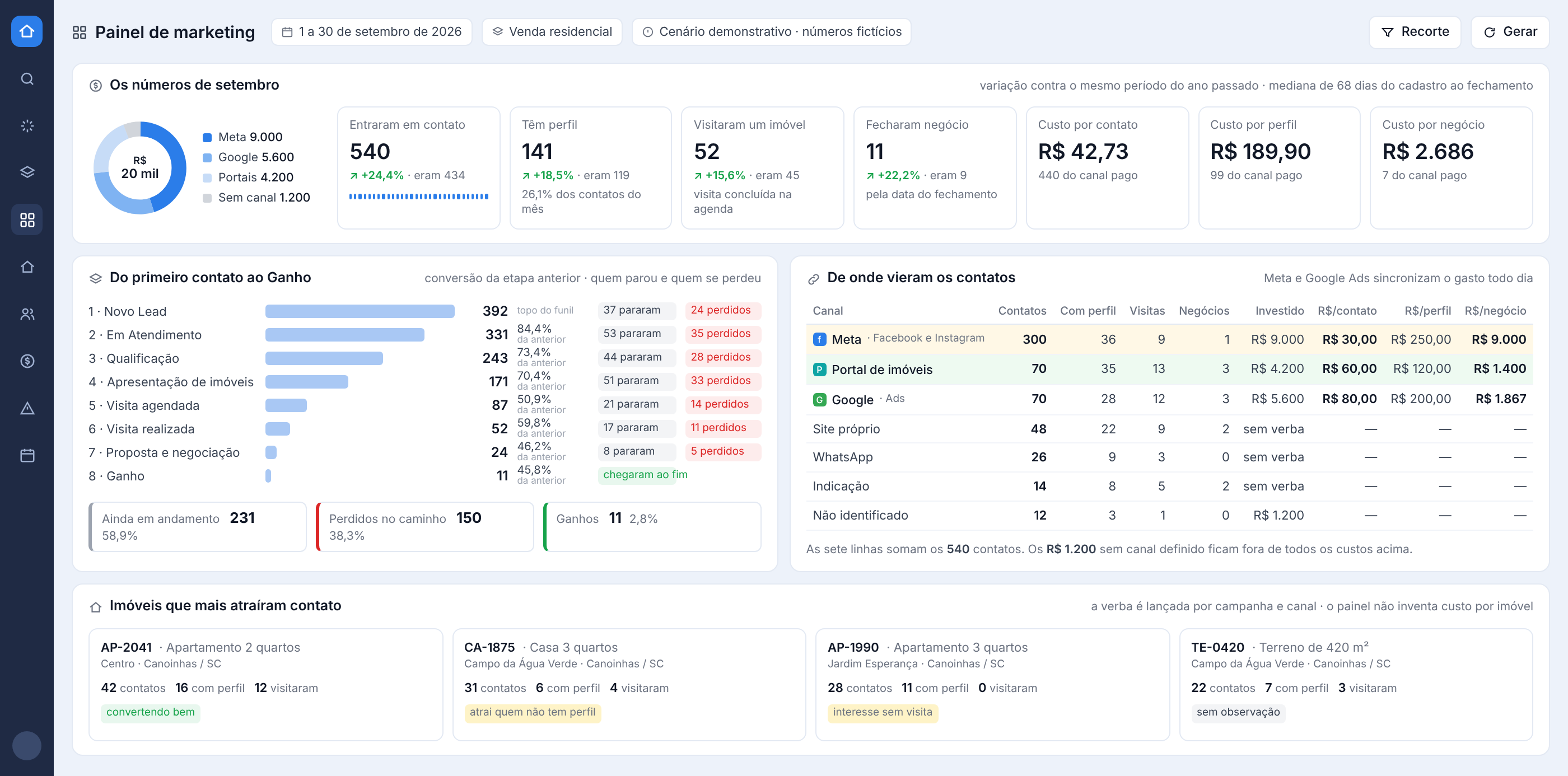The image size is (1568, 776).
Task: Select the Ainda em andamento 231 card
Action: 197,526
